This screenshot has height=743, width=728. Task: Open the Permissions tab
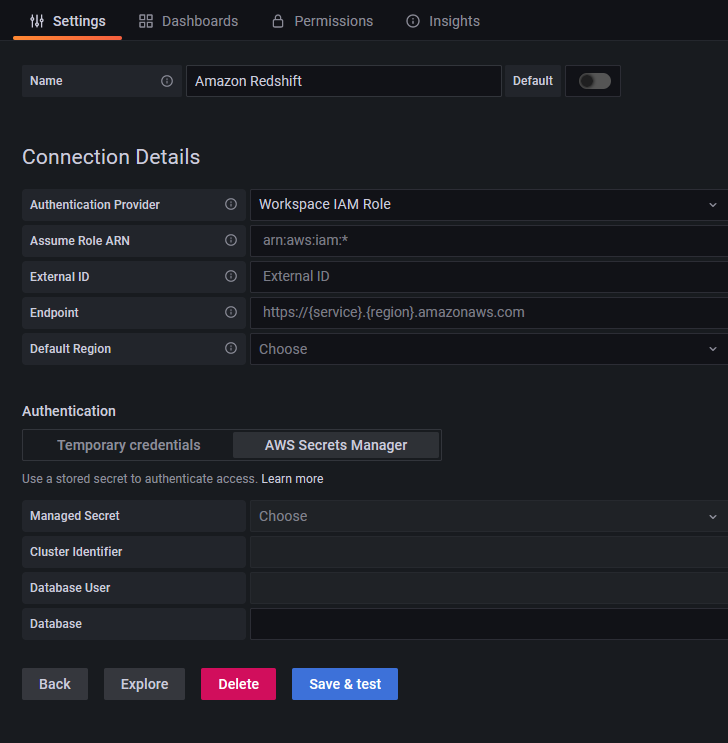click(322, 21)
